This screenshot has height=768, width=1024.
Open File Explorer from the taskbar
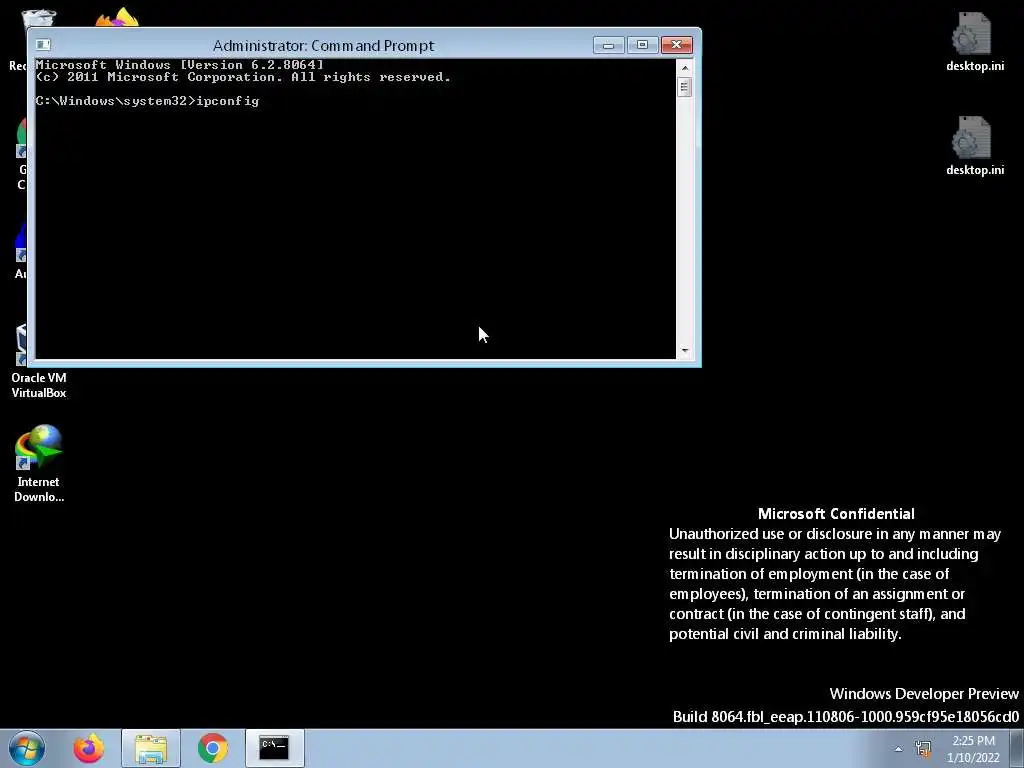(x=151, y=748)
